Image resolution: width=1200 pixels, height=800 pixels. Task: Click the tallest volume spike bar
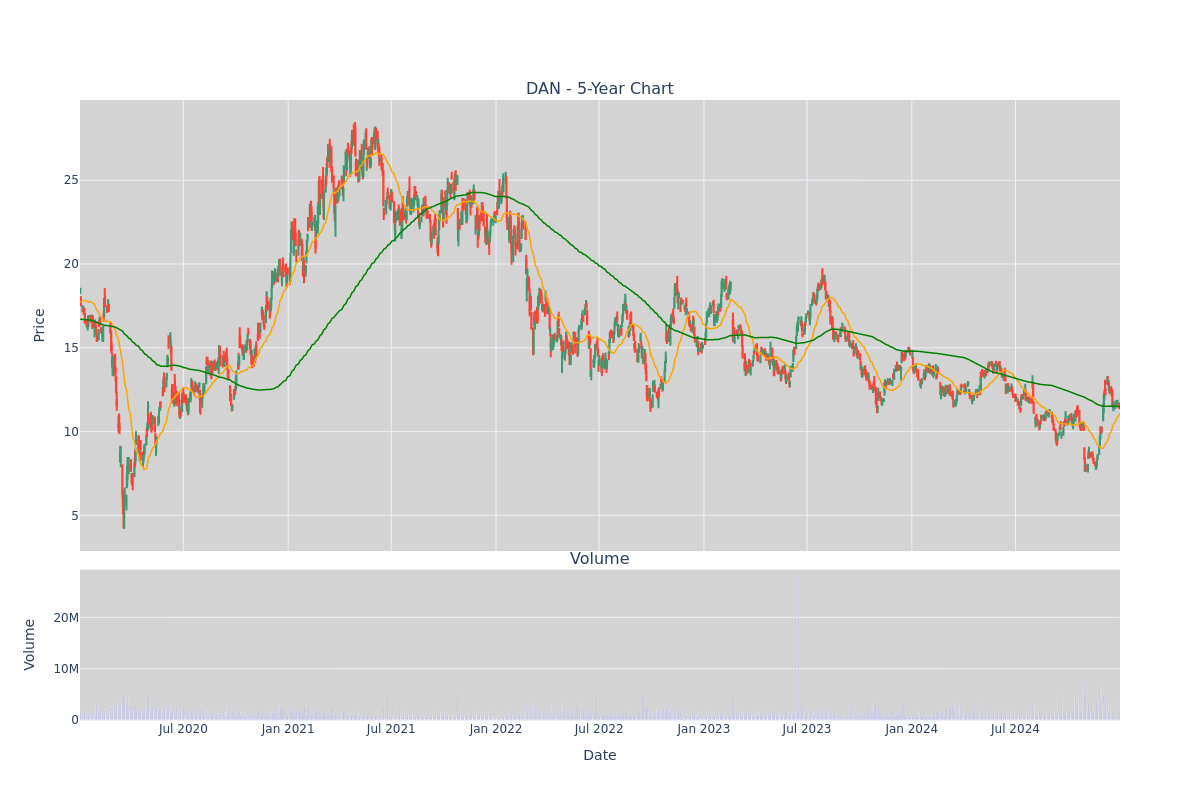coord(798,648)
